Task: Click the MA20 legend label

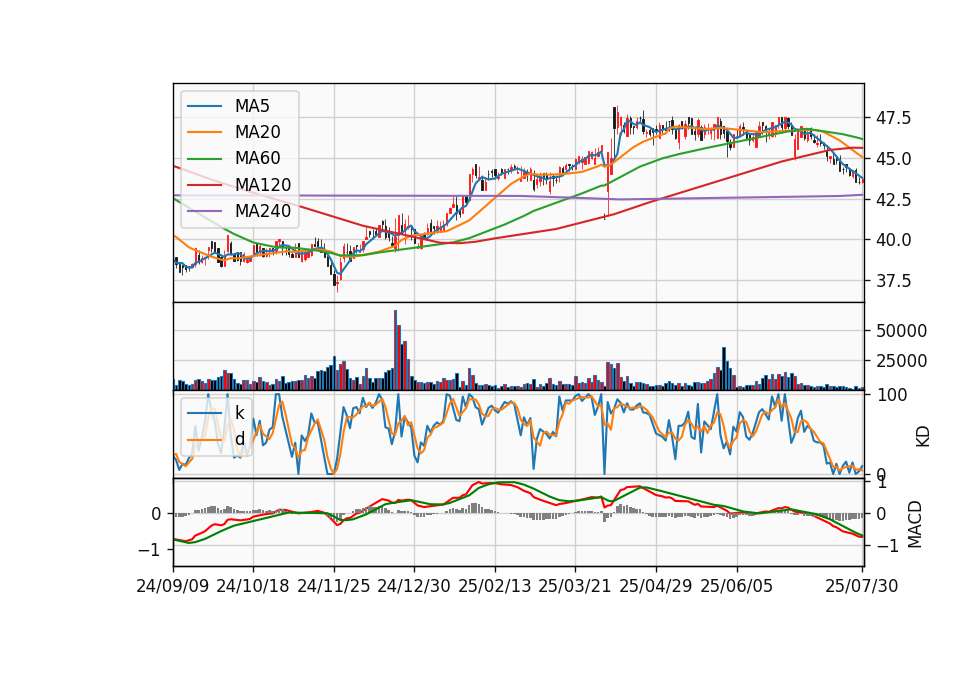Action: (257, 132)
